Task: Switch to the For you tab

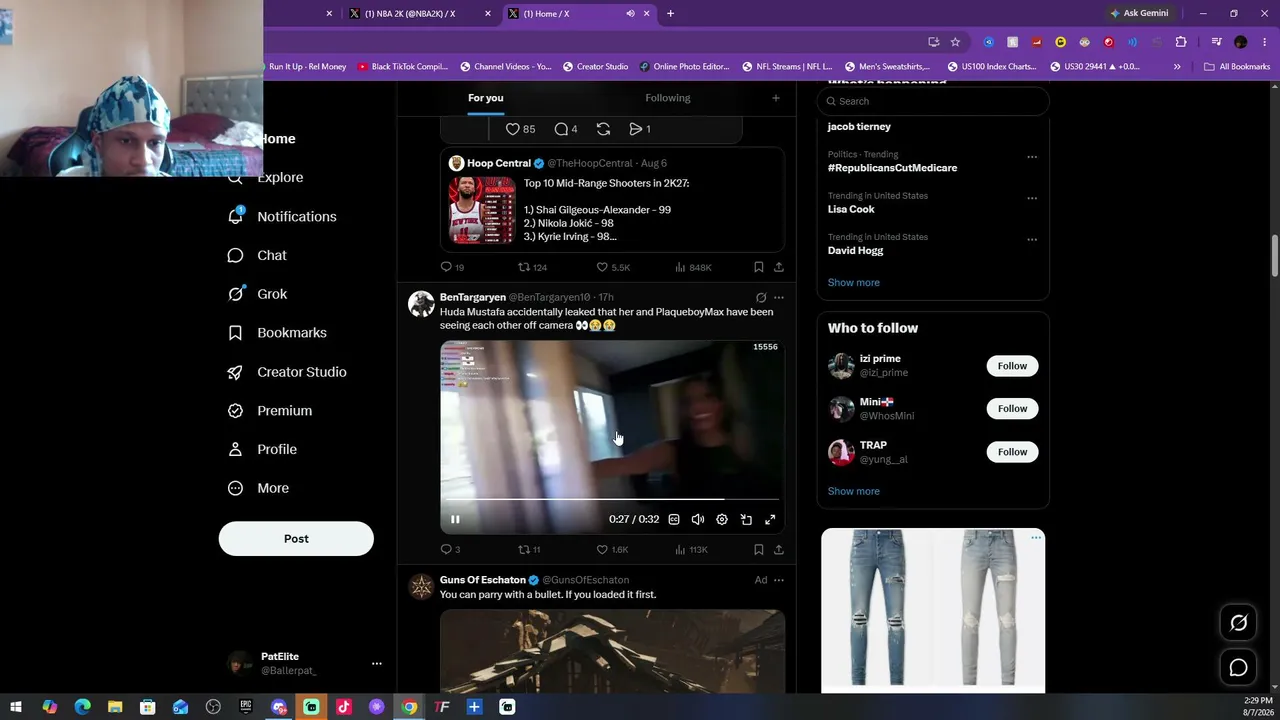Action: (x=485, y=98)
